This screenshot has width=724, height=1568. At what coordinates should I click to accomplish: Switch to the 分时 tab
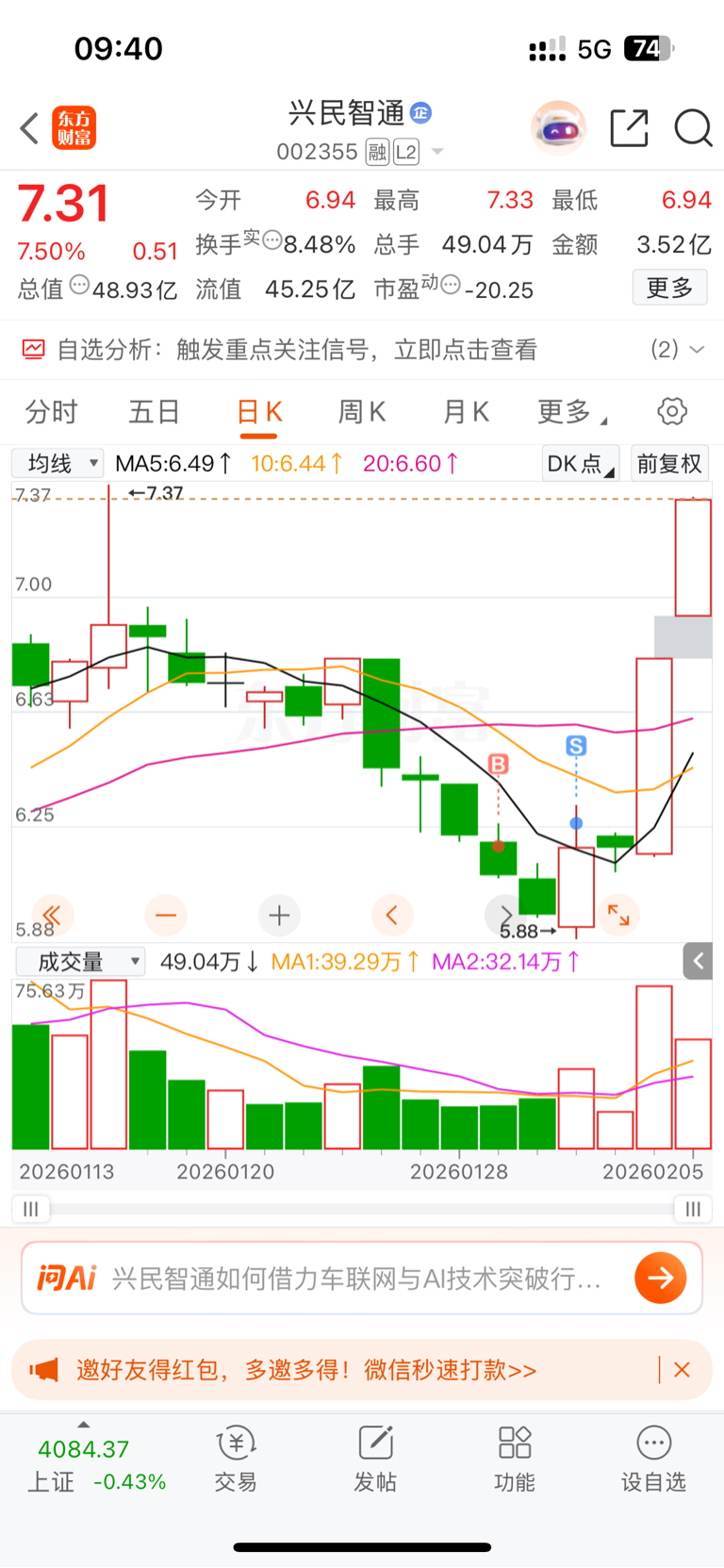(x=52, y=412)
